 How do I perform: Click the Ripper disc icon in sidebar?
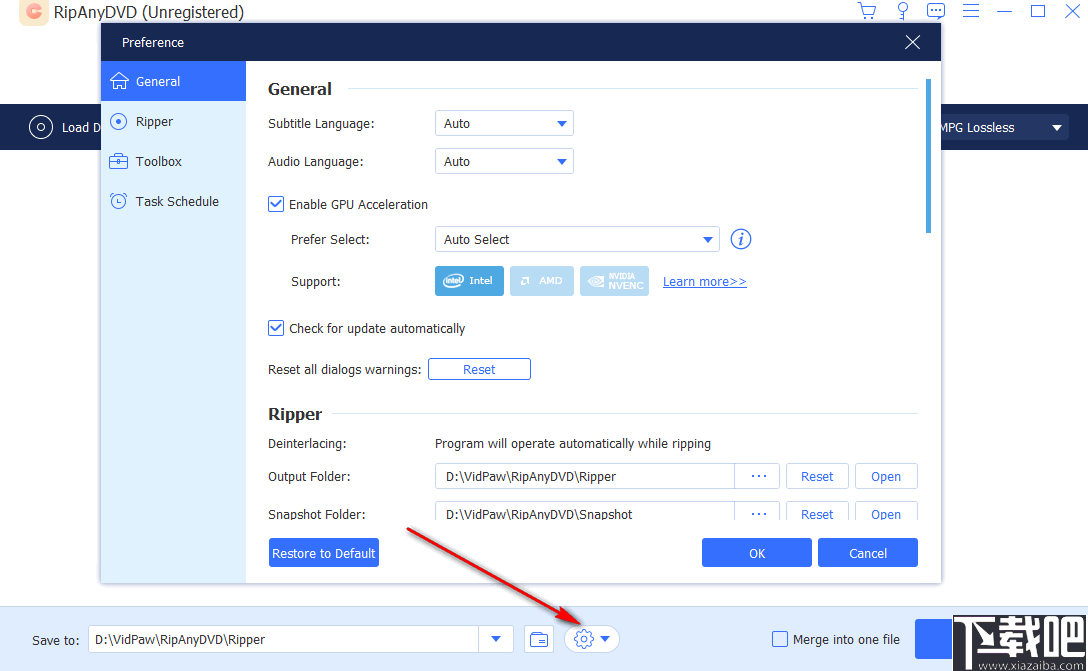119,121
